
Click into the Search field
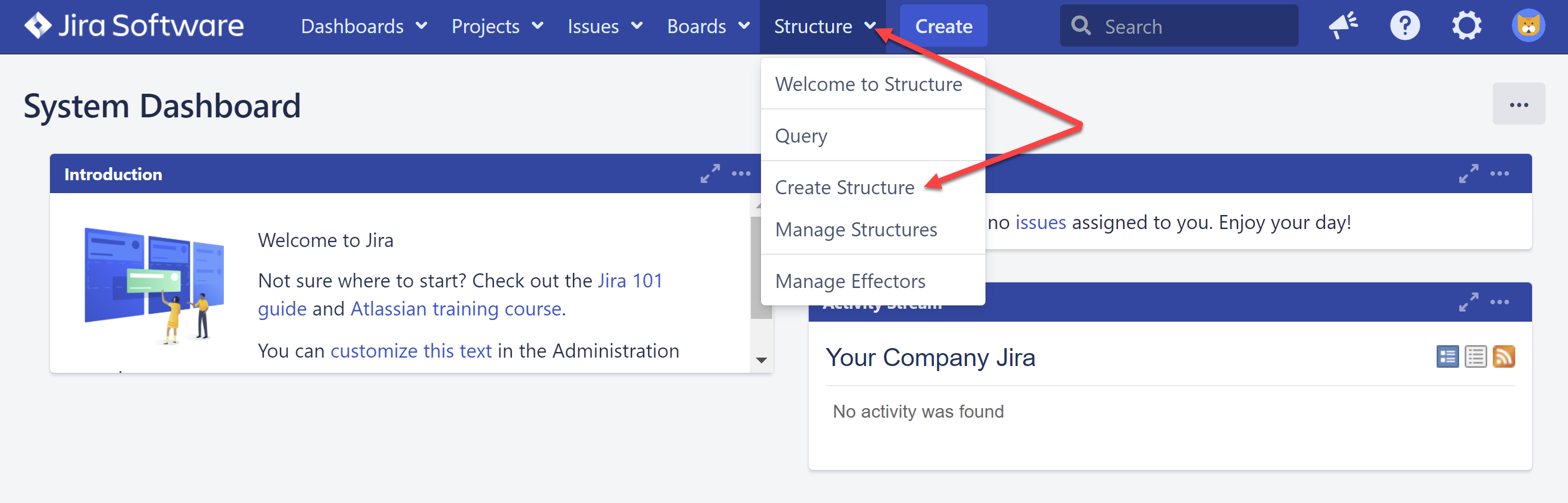coord(1187,26)
